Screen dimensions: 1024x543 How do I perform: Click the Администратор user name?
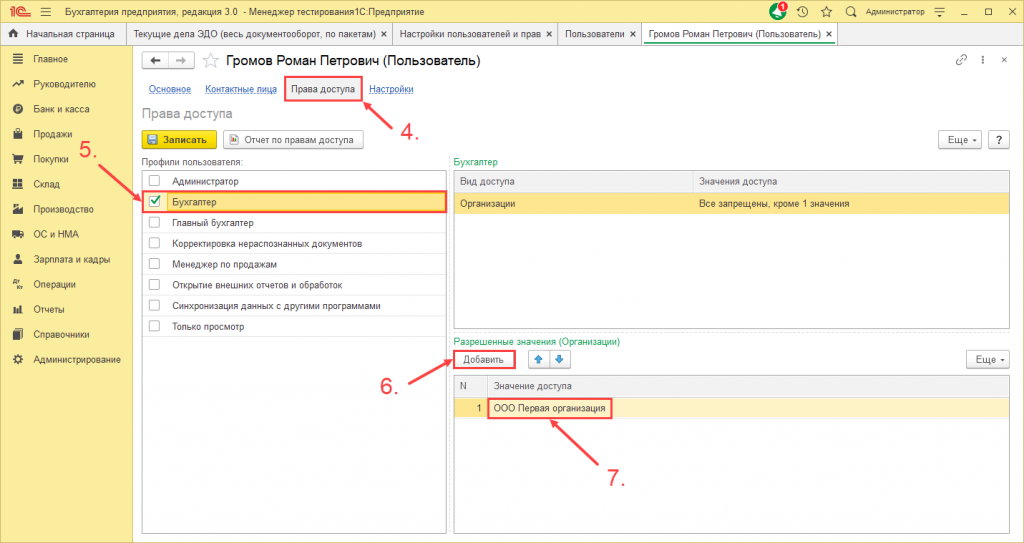click(x=895, y=12)
